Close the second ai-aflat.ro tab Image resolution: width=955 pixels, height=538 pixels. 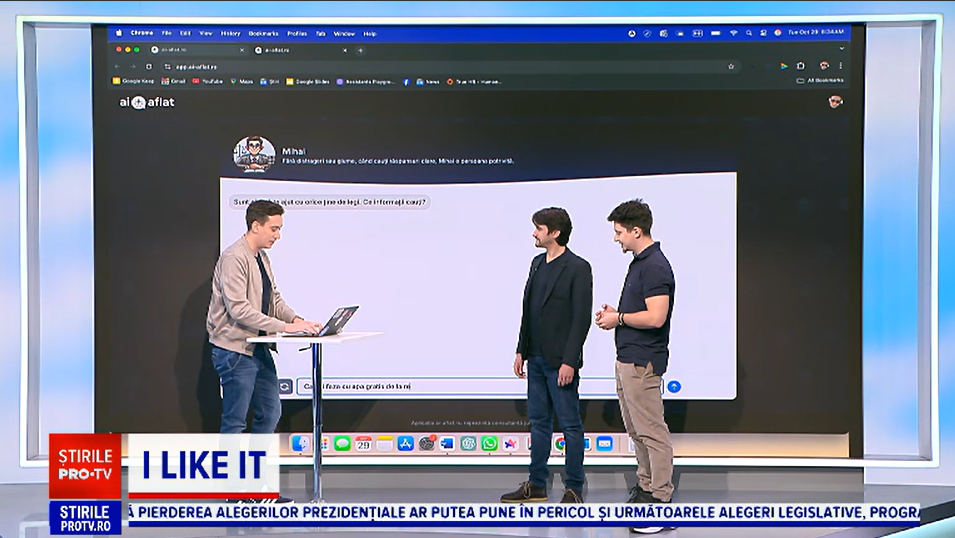[x=345, y=50]
